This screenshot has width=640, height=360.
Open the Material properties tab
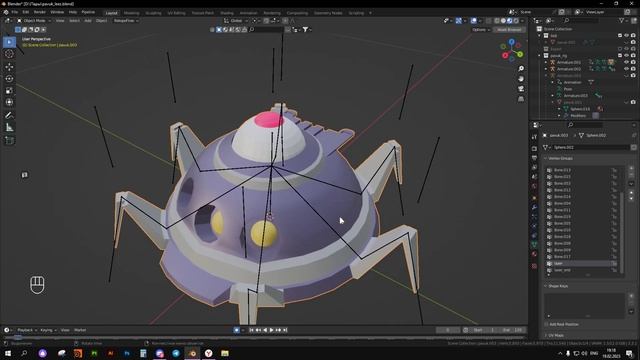point(534,254)
